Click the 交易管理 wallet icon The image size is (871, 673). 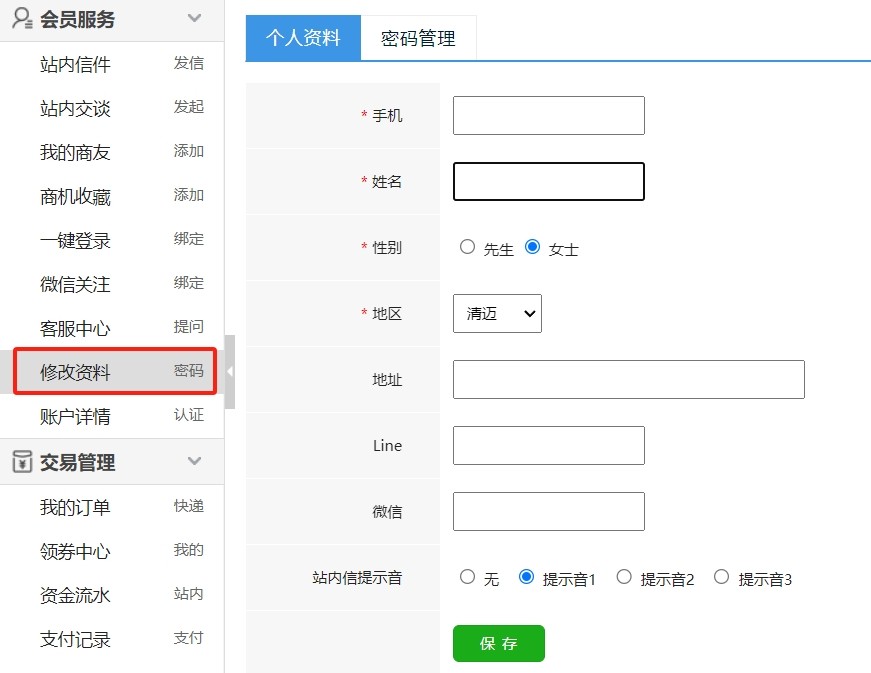point(22,461)
